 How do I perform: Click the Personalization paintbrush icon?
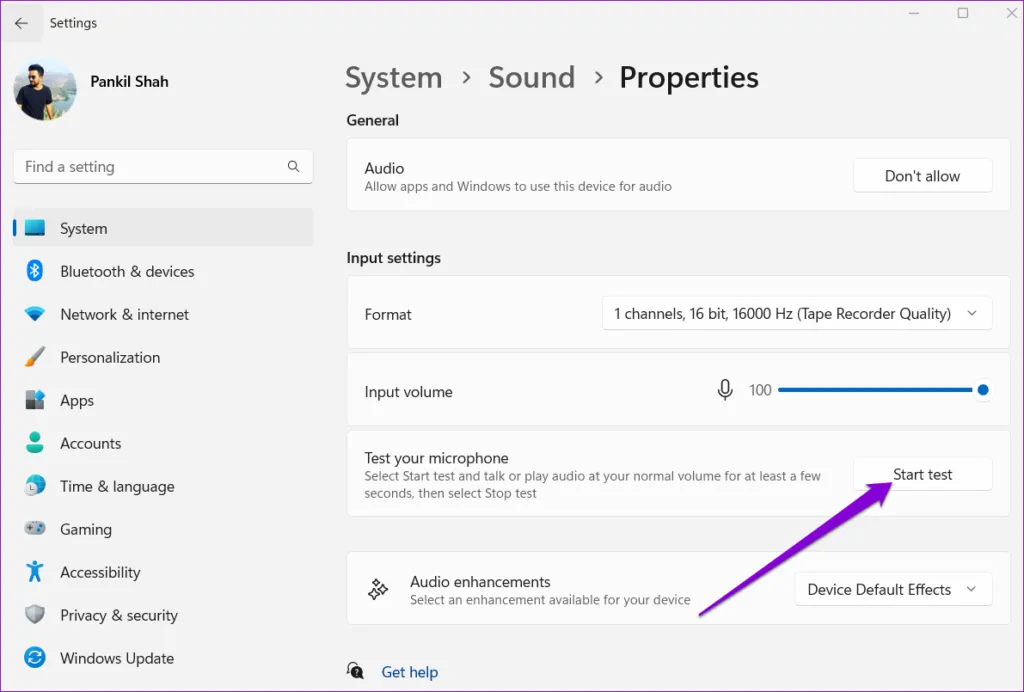coord(35,357)
